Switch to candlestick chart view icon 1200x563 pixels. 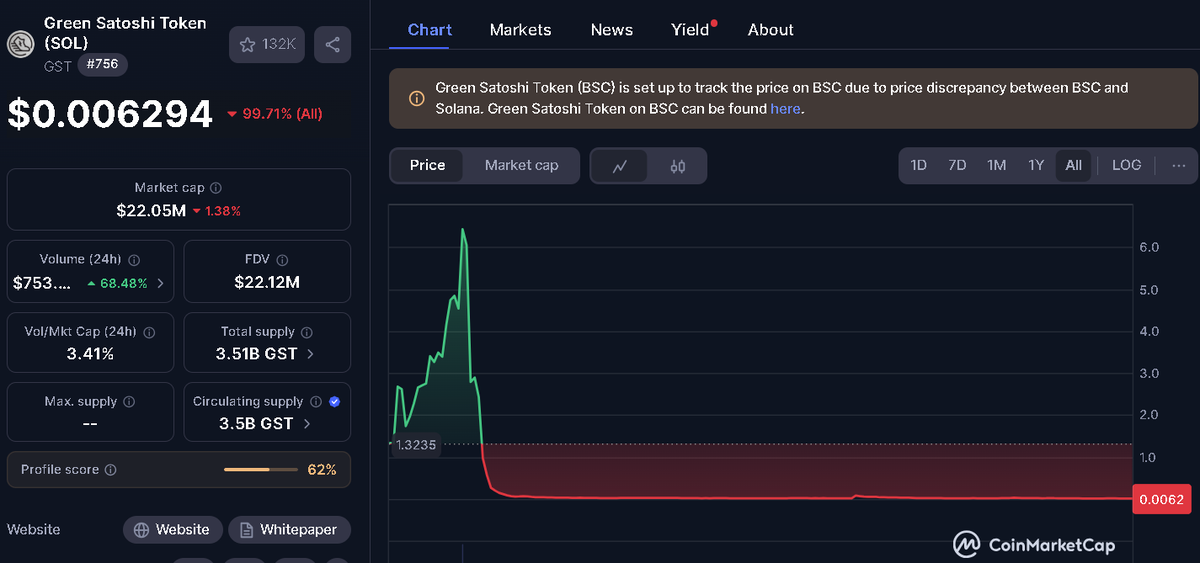click(x=677, y=166)
